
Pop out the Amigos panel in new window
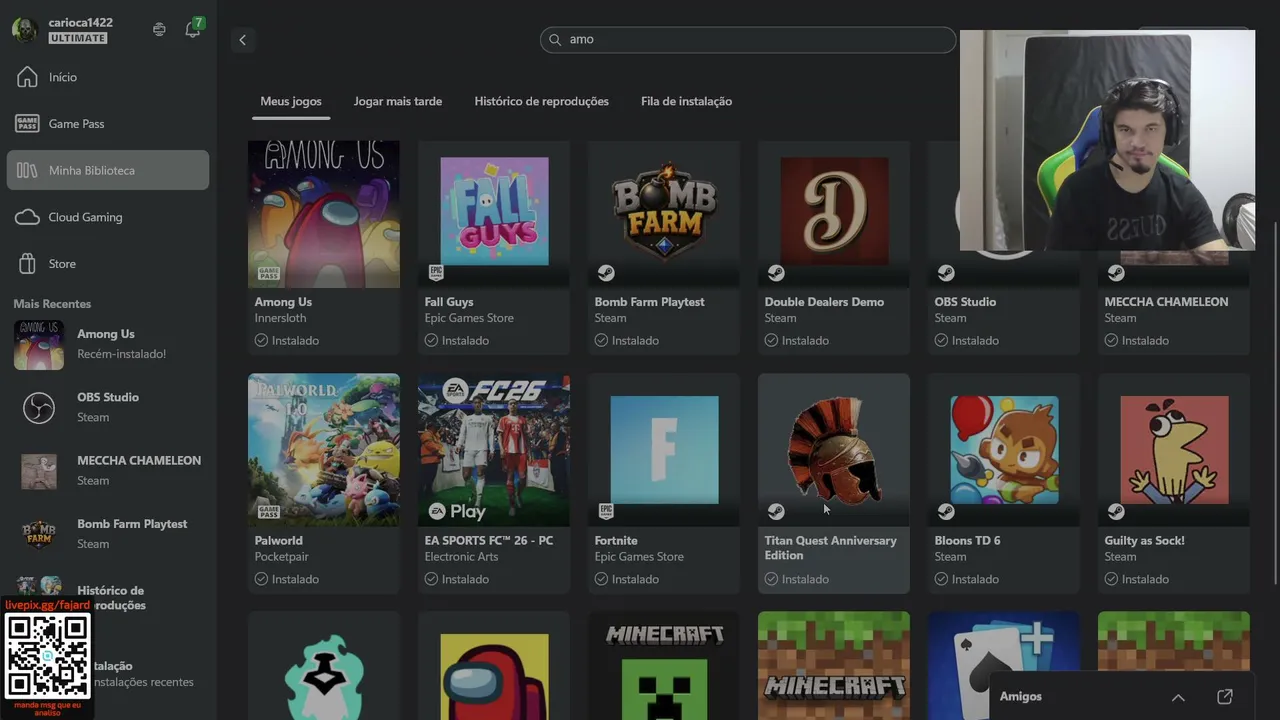point(1225,697)
